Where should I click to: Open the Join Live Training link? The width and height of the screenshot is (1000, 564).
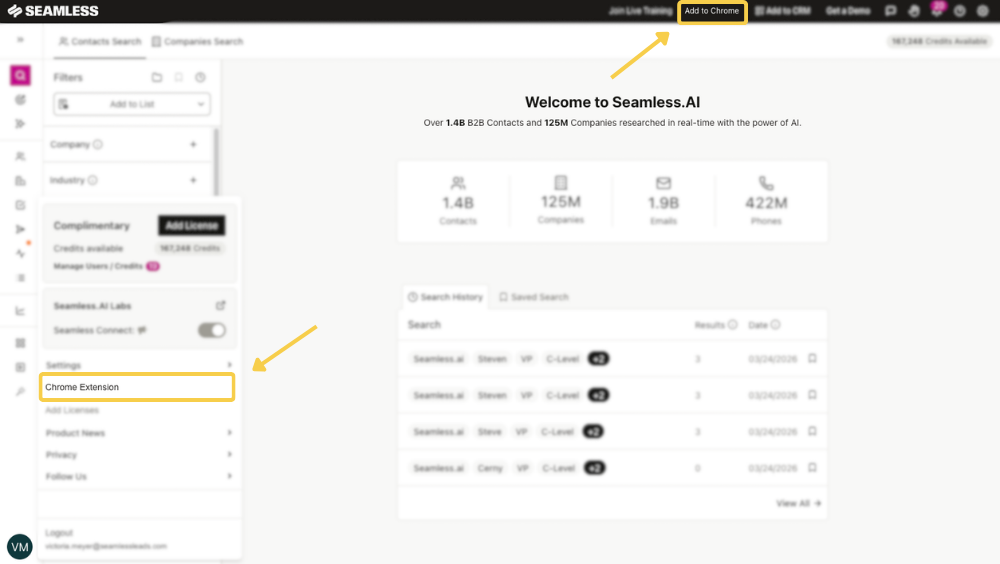[640, 11]
